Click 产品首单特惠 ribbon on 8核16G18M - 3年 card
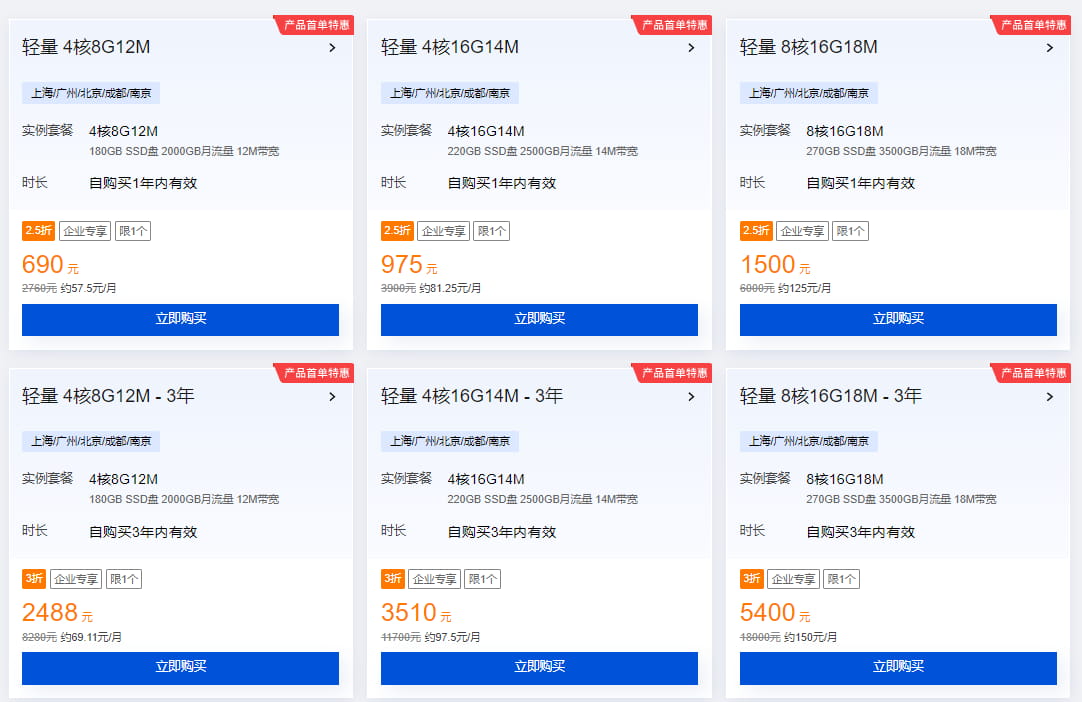Viewport: 1082px width, 702px height. [x=1032, y=373]
